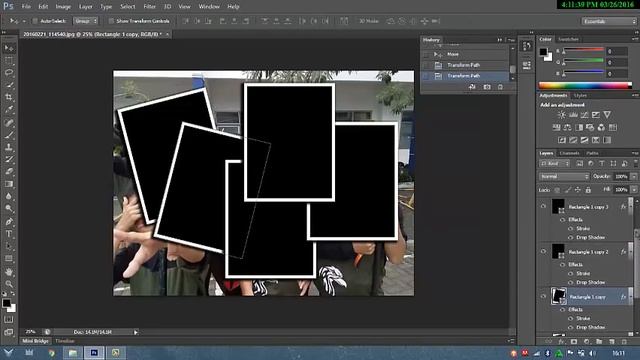The width and height of the screenshot is (640, 360).
Task: Open the Filter menu
Action: point(149,7)
